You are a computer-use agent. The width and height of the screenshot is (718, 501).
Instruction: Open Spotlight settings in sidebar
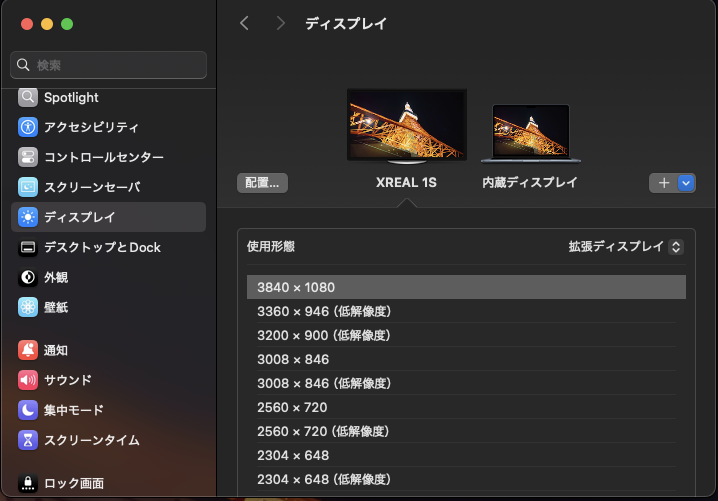point(108,98)
